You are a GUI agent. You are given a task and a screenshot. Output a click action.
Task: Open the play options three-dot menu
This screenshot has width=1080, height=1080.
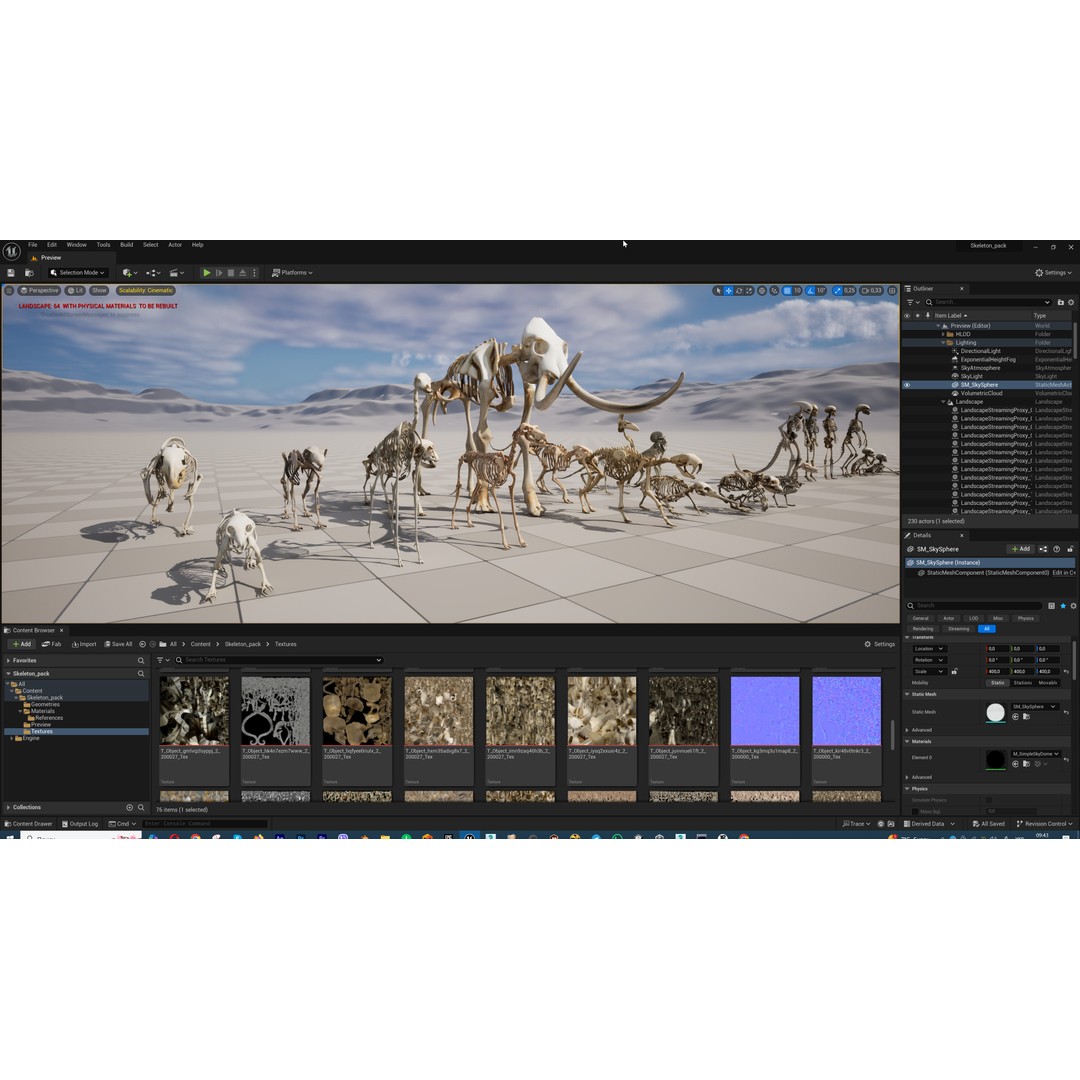[x=254, y=273]
